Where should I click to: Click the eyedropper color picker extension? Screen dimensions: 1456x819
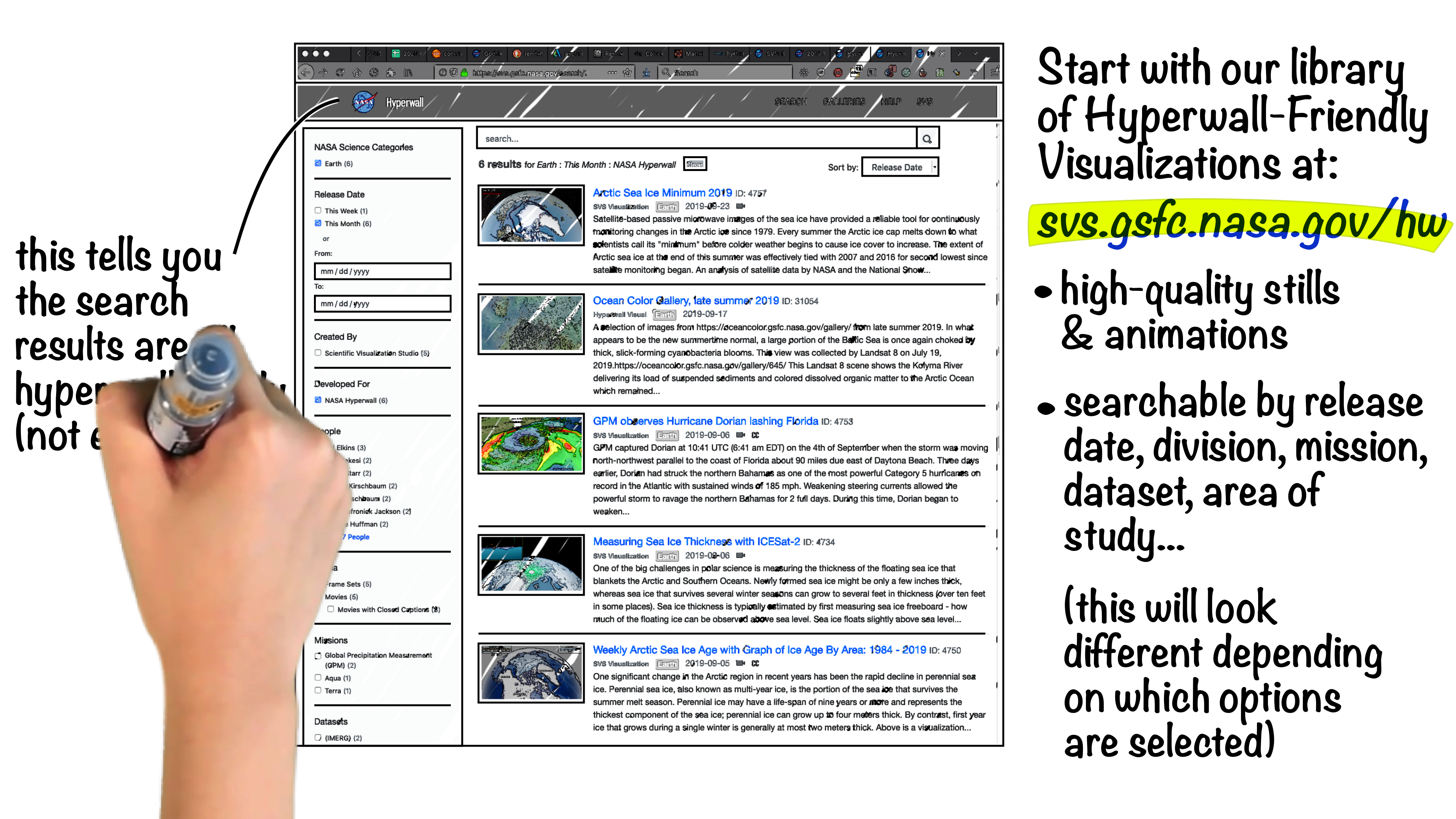click(x=956, y=72)
